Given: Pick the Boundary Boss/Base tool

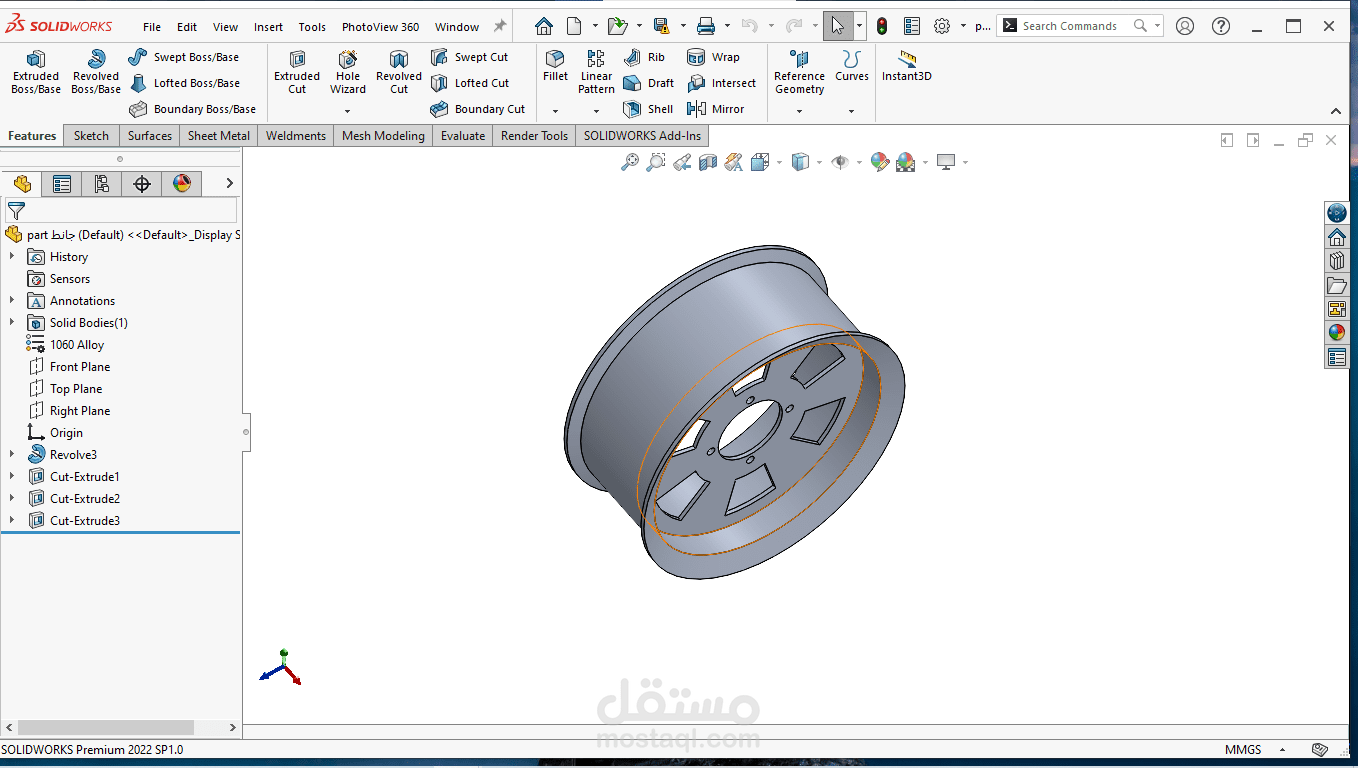Looking at the screenshot, I should 192,109.
